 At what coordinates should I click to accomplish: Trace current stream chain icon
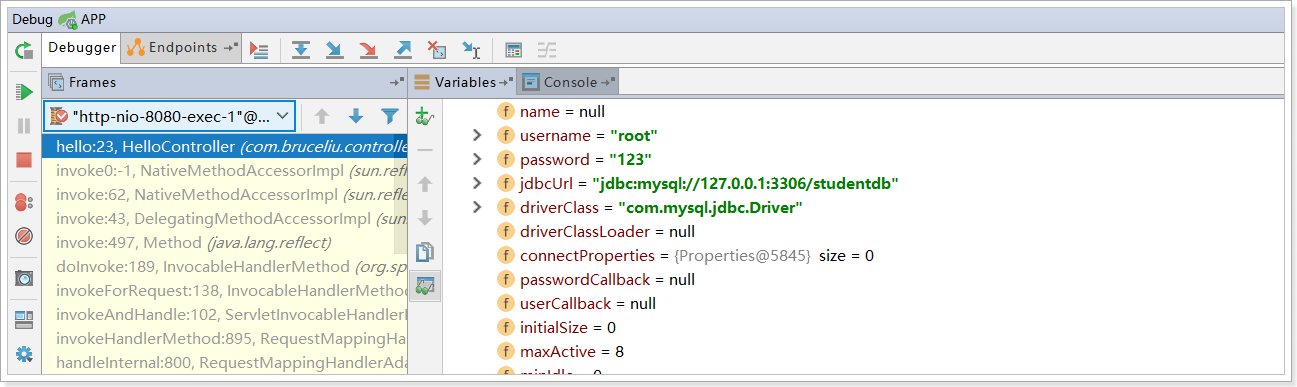[547, 49]
